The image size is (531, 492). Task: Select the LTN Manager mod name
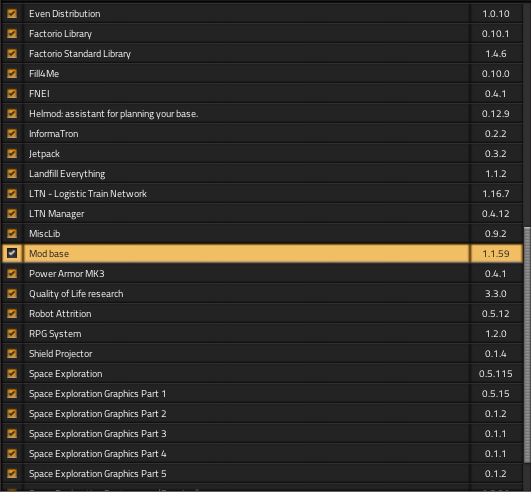pos(57,213)
